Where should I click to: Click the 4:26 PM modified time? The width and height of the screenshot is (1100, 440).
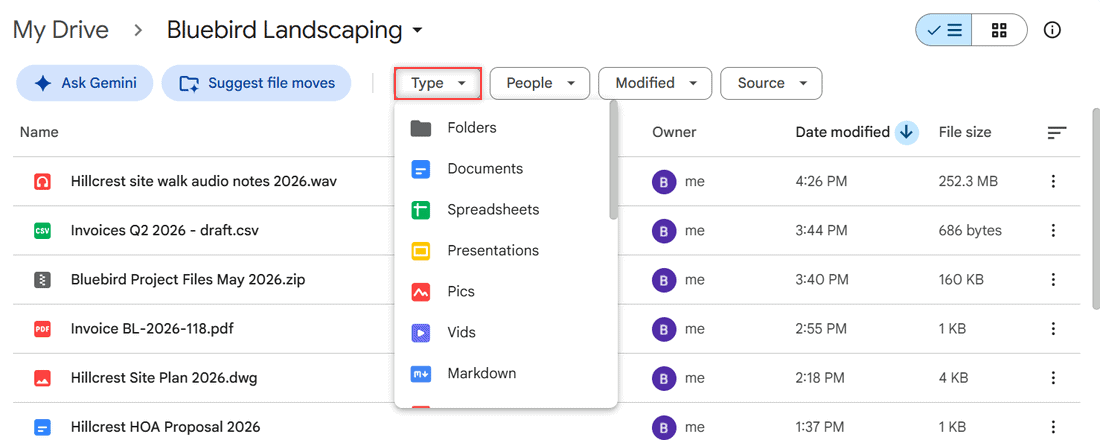(x=821, y=182)
